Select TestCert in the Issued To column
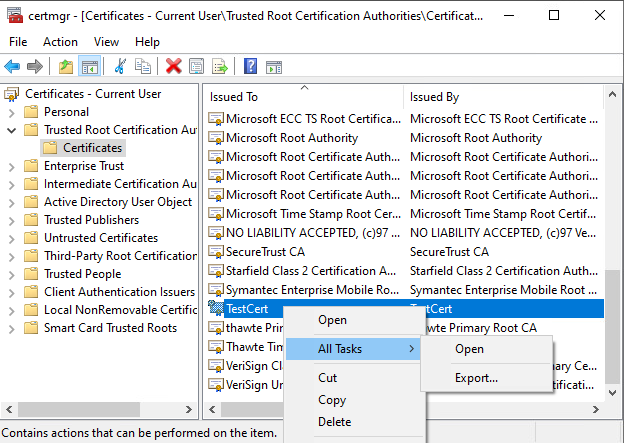This screenshot has width=624, height=443. click(x=247, y=308)
